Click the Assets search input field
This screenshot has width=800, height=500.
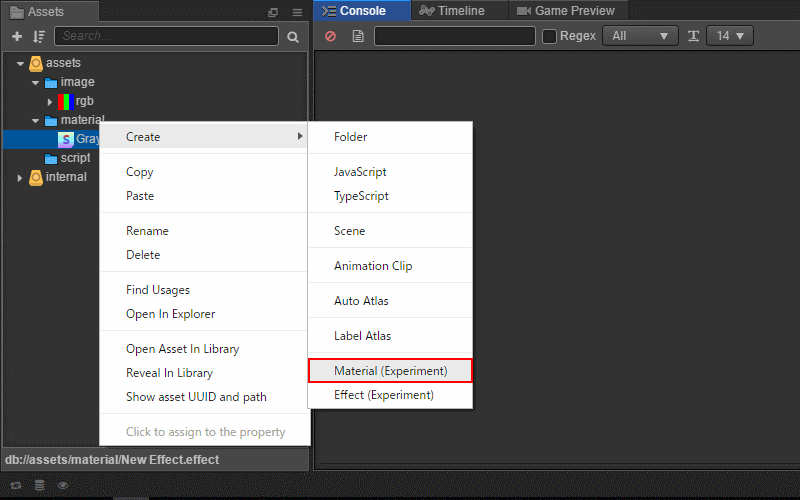(x=166, y=36)
